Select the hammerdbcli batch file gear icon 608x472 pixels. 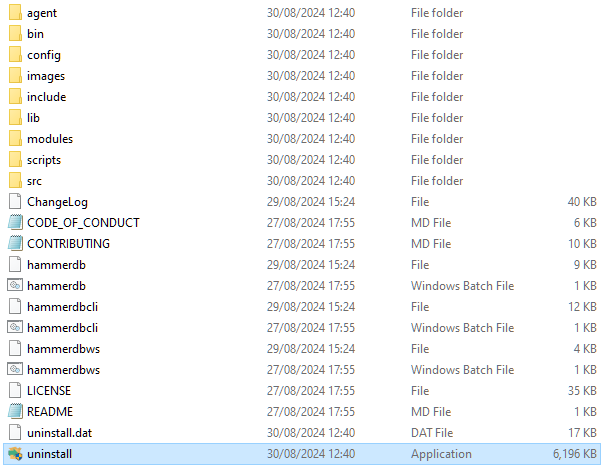pyautogui.click(x=15, y=327)
